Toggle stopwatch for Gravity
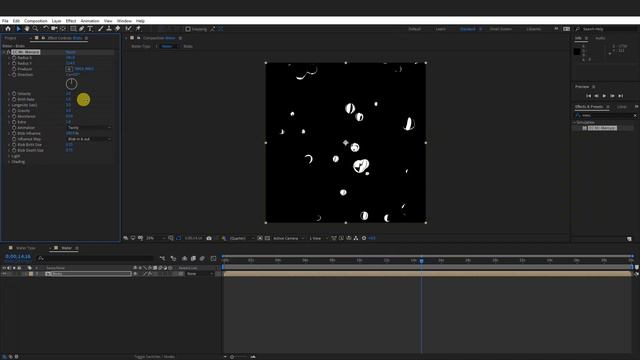The height and width of the screenshot is (360, 640). coord(14,111)
